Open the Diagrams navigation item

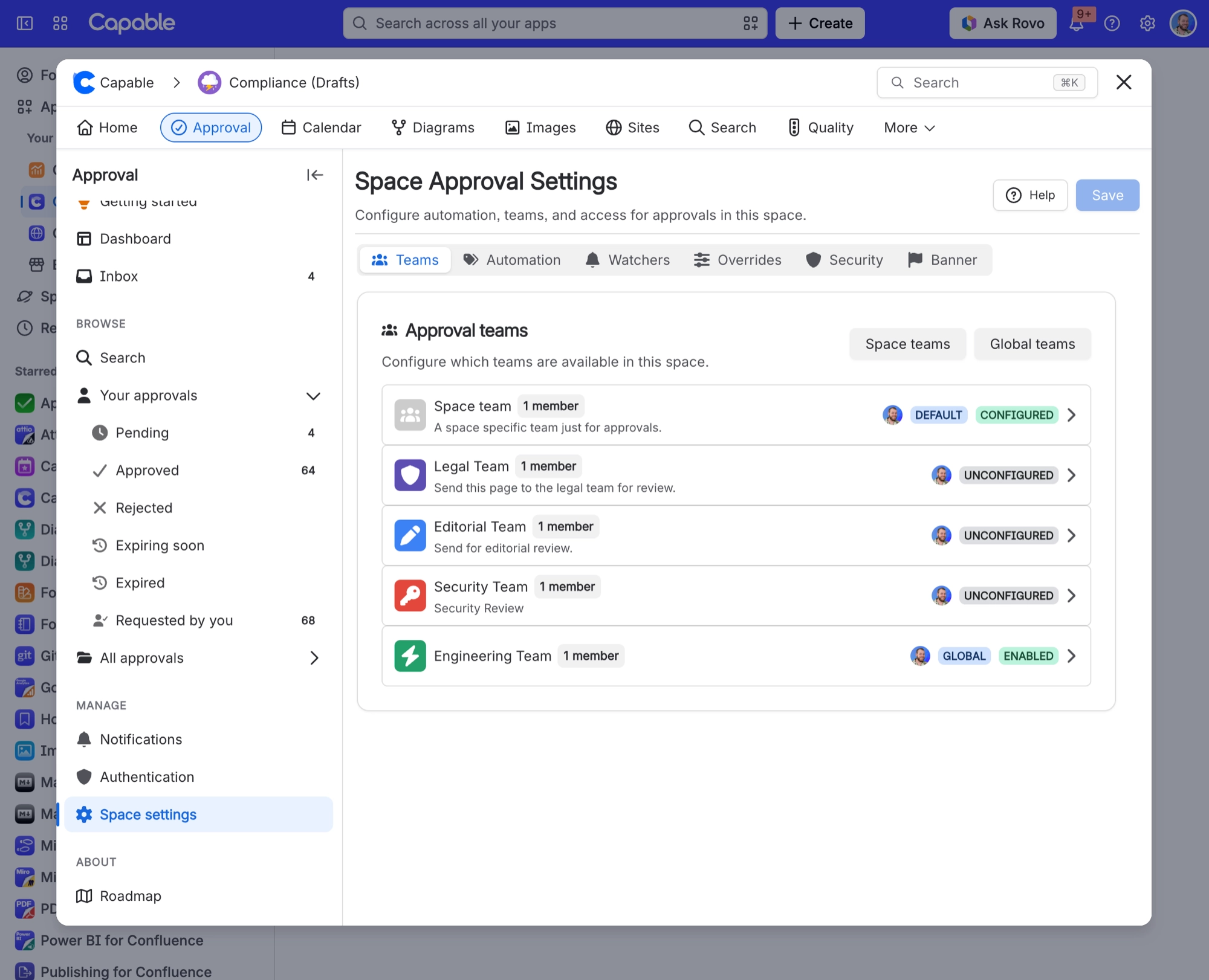tap(433, 127)
